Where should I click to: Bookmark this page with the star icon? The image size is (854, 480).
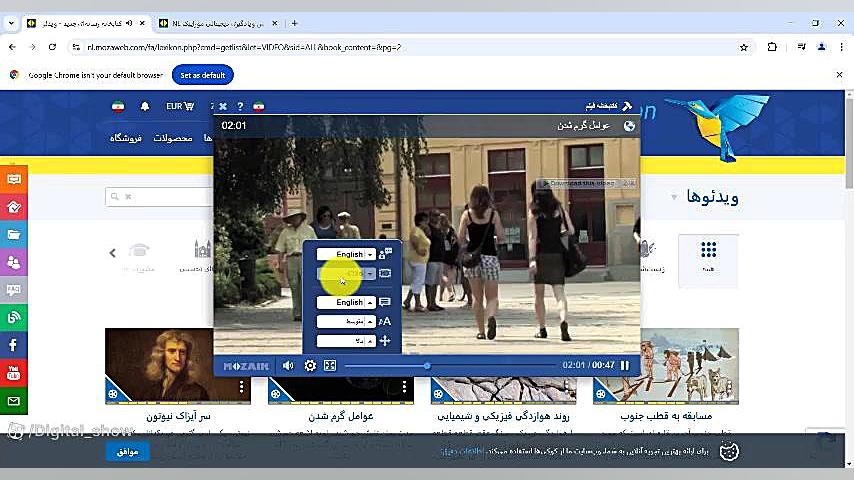[743, 47]
